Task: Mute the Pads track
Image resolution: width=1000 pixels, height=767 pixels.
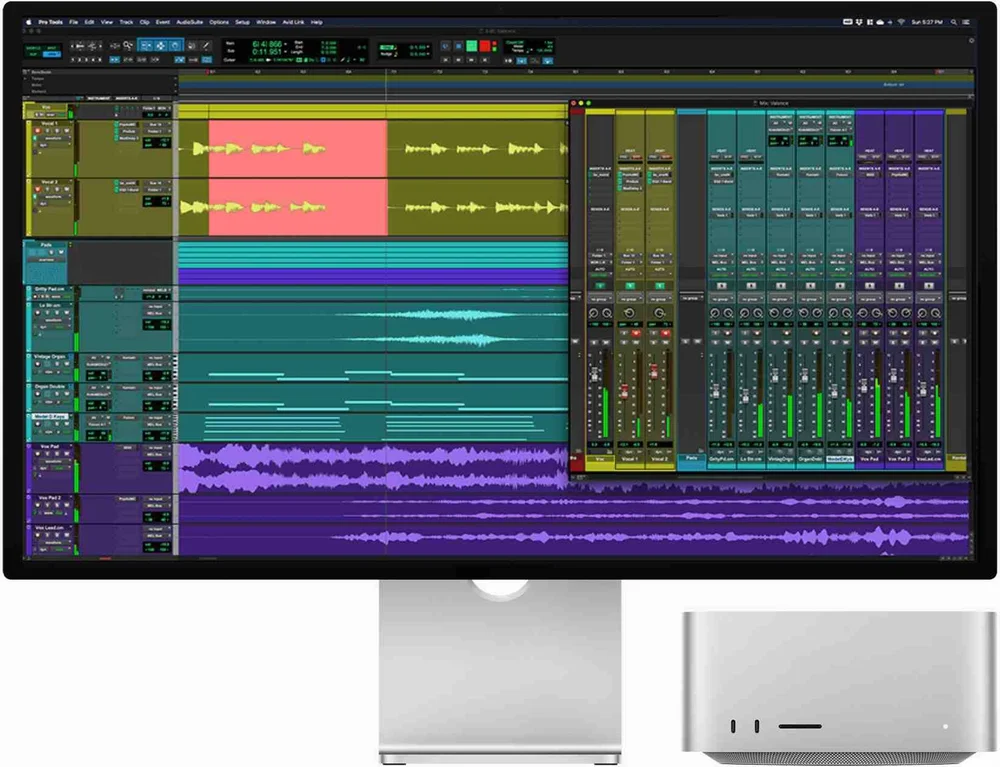Action: [x=61, y=252]
